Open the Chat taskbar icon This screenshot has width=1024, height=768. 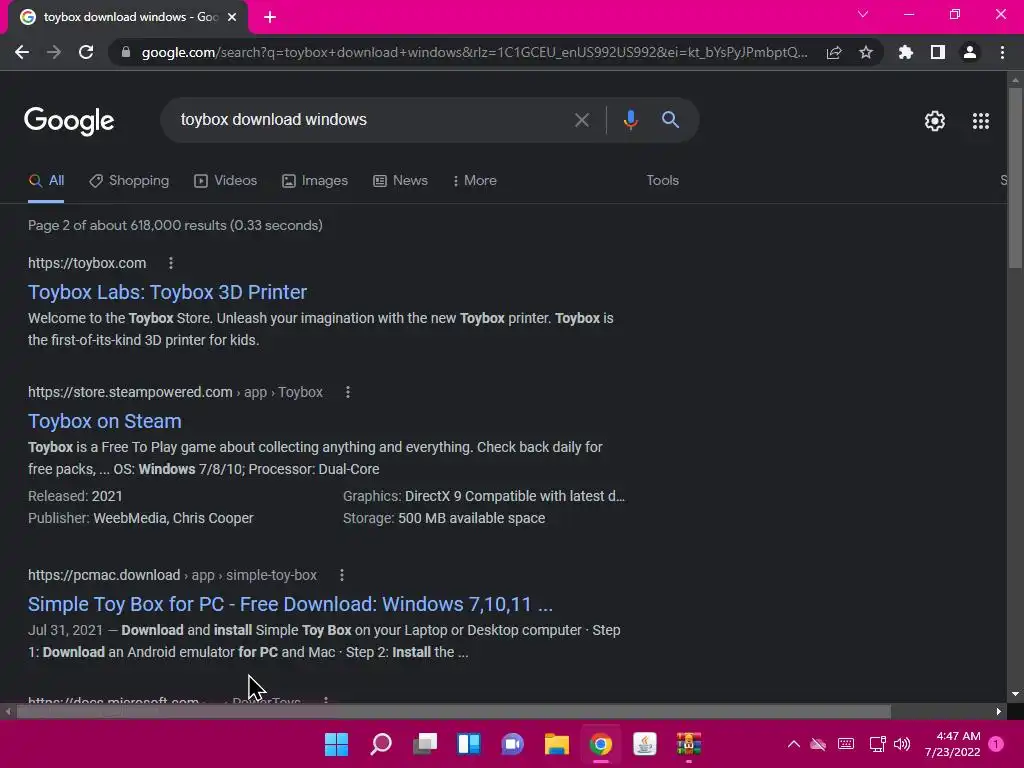(513, 744)
